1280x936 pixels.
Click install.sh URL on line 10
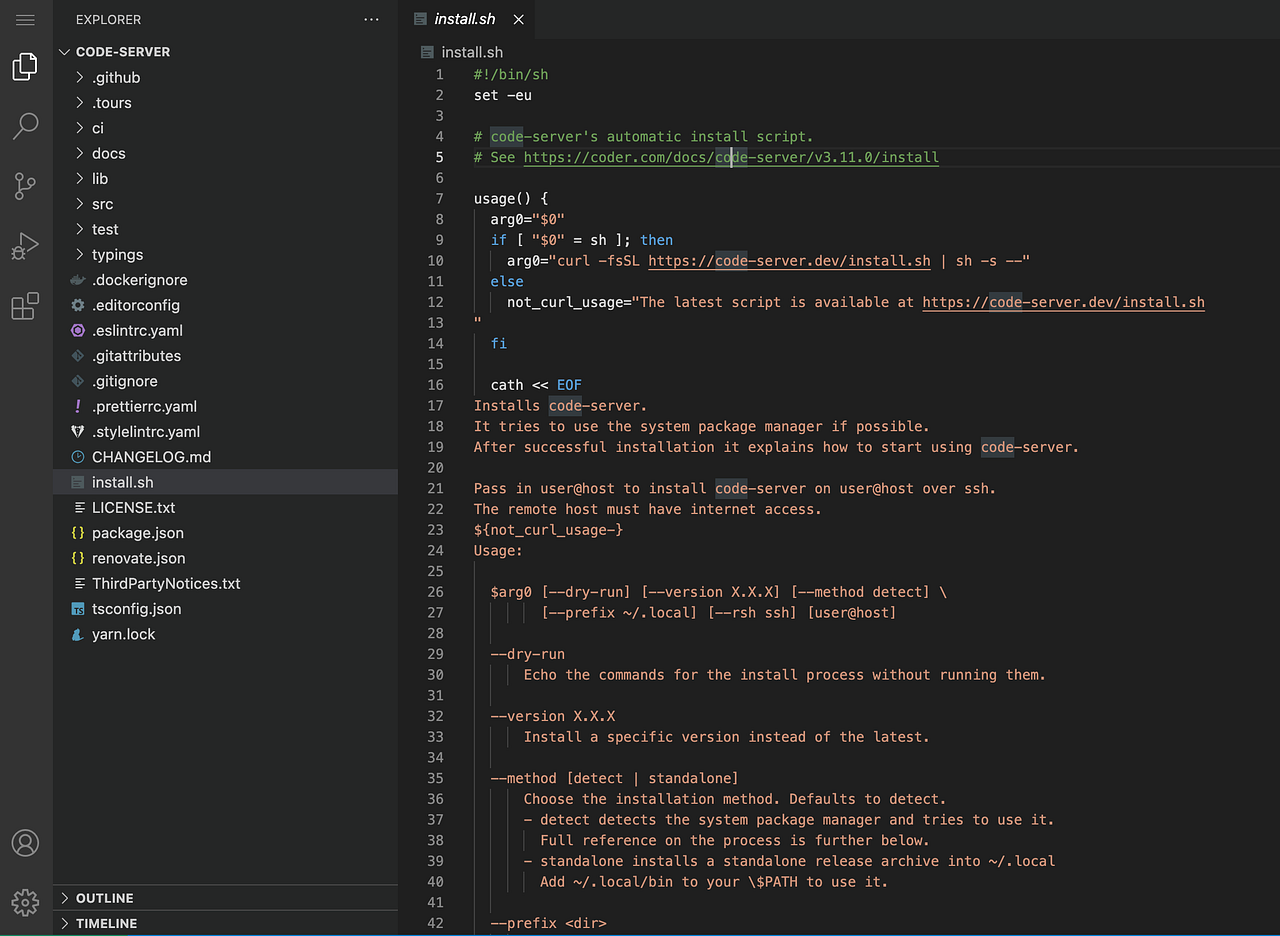click(x=789, y=260)
